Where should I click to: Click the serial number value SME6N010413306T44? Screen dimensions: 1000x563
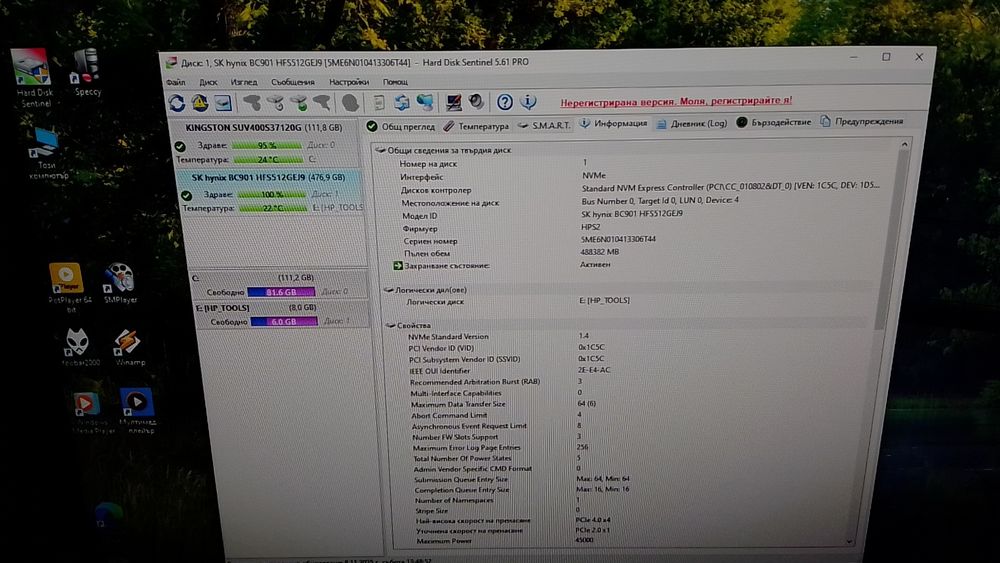[618, 239]
